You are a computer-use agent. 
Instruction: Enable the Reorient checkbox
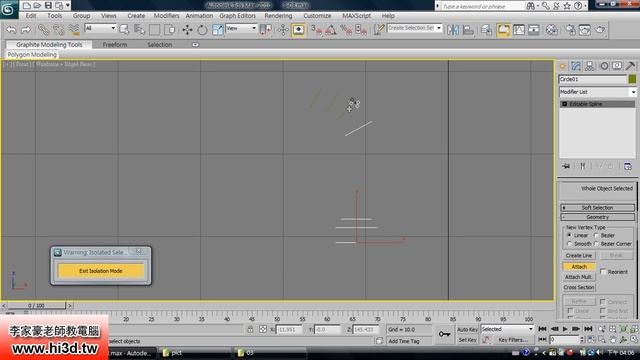click(603, 272)
